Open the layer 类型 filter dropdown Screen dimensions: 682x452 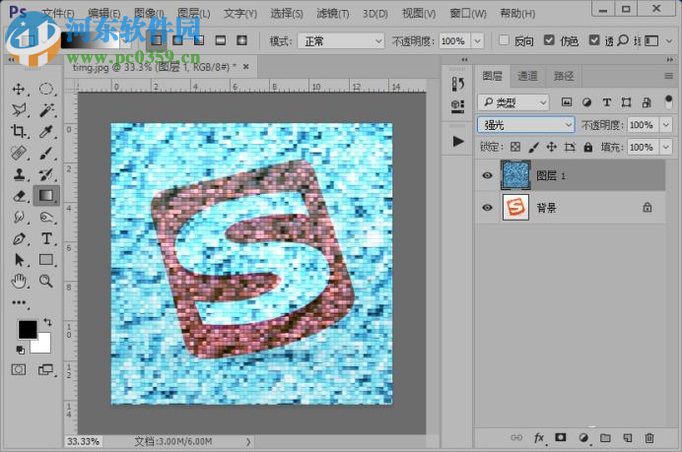pyautogui.click(x=514, y=102)
